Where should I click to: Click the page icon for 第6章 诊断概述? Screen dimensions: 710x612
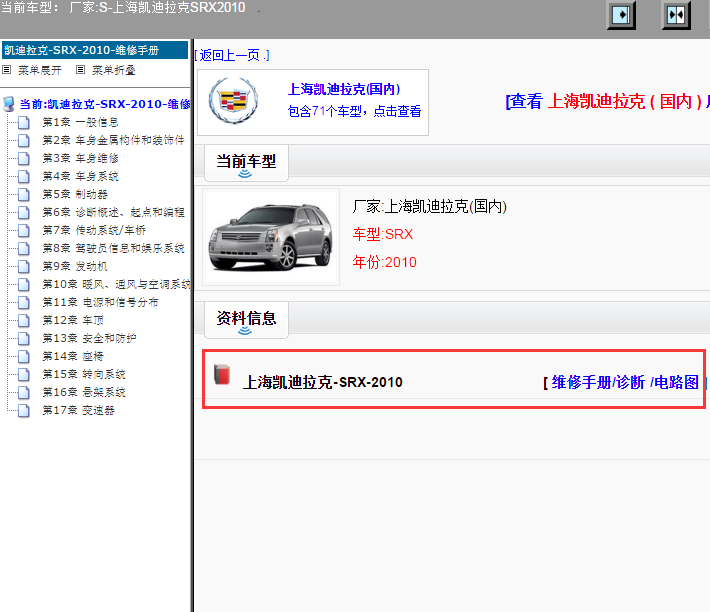pyautogui.click(x=24, y=212)
